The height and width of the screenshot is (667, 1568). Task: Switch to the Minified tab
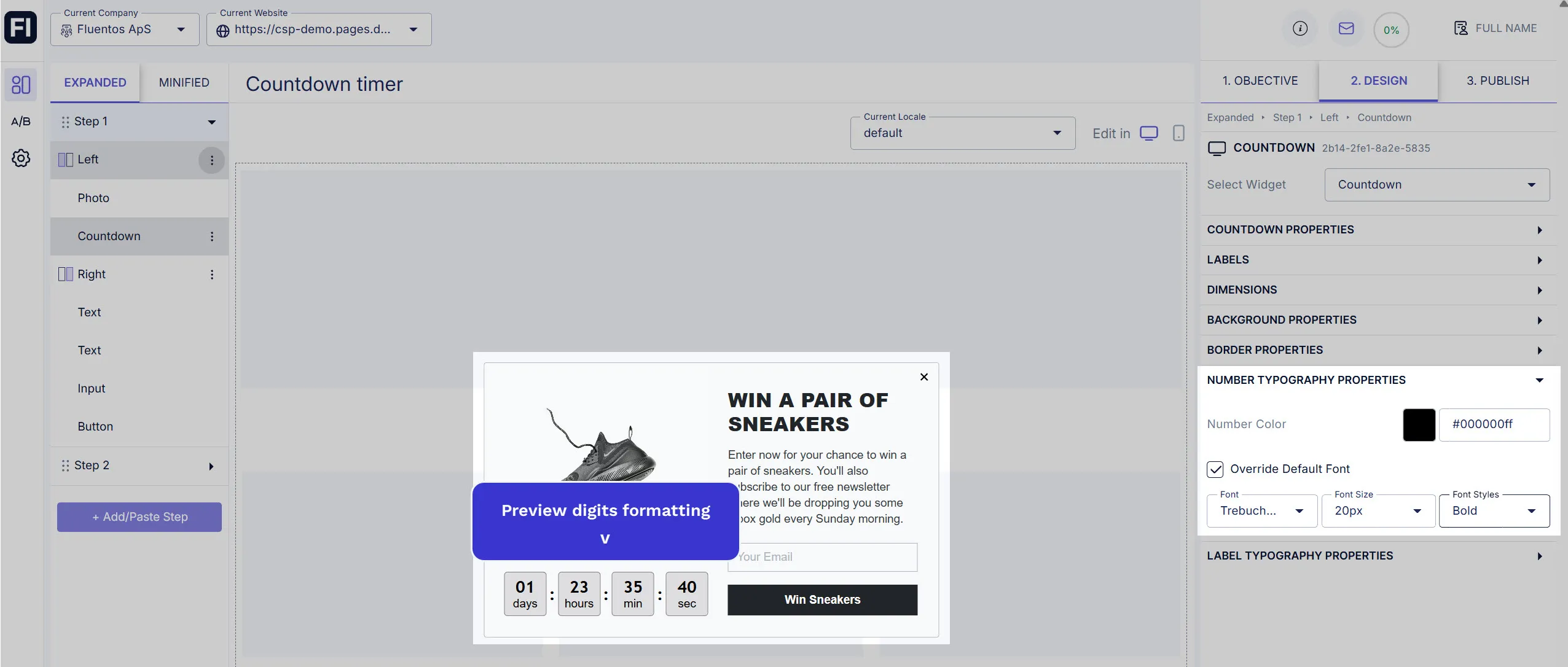pos(184,82)
